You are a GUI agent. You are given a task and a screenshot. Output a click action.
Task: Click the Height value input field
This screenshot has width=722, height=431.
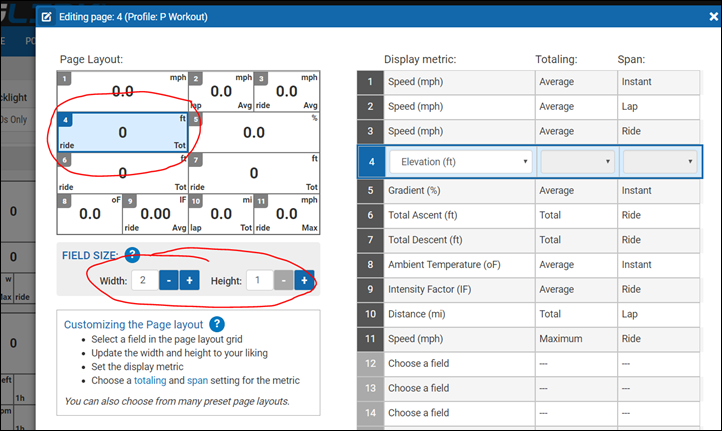point(258,281)
